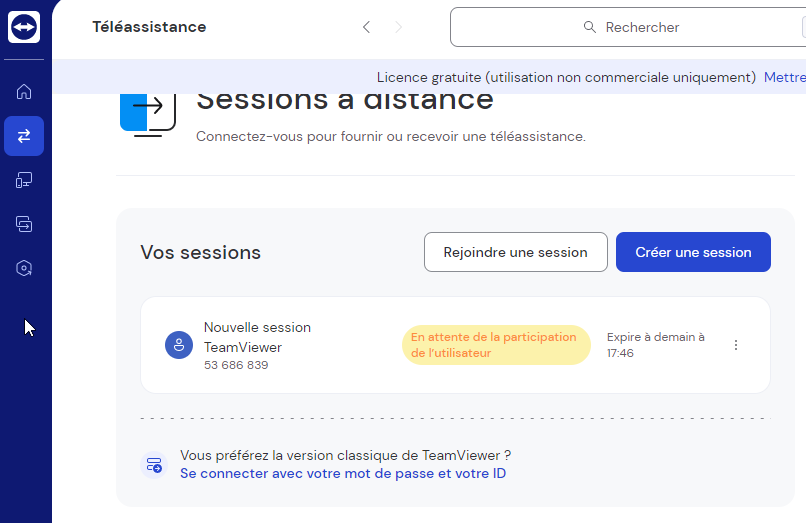Viewport: 806px width, 523px height.
Task: Open the Remote Support arrows icon in the sidebar
Action: (24, 136)
